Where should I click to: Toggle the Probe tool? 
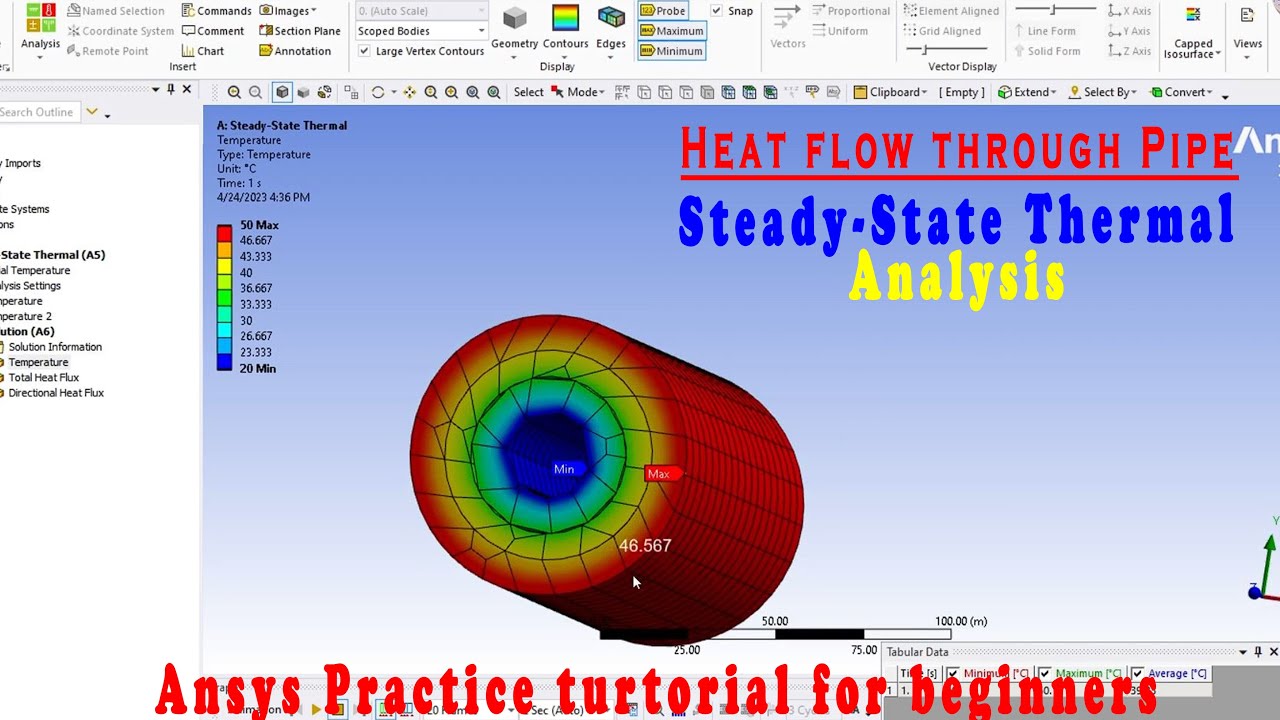663,11
